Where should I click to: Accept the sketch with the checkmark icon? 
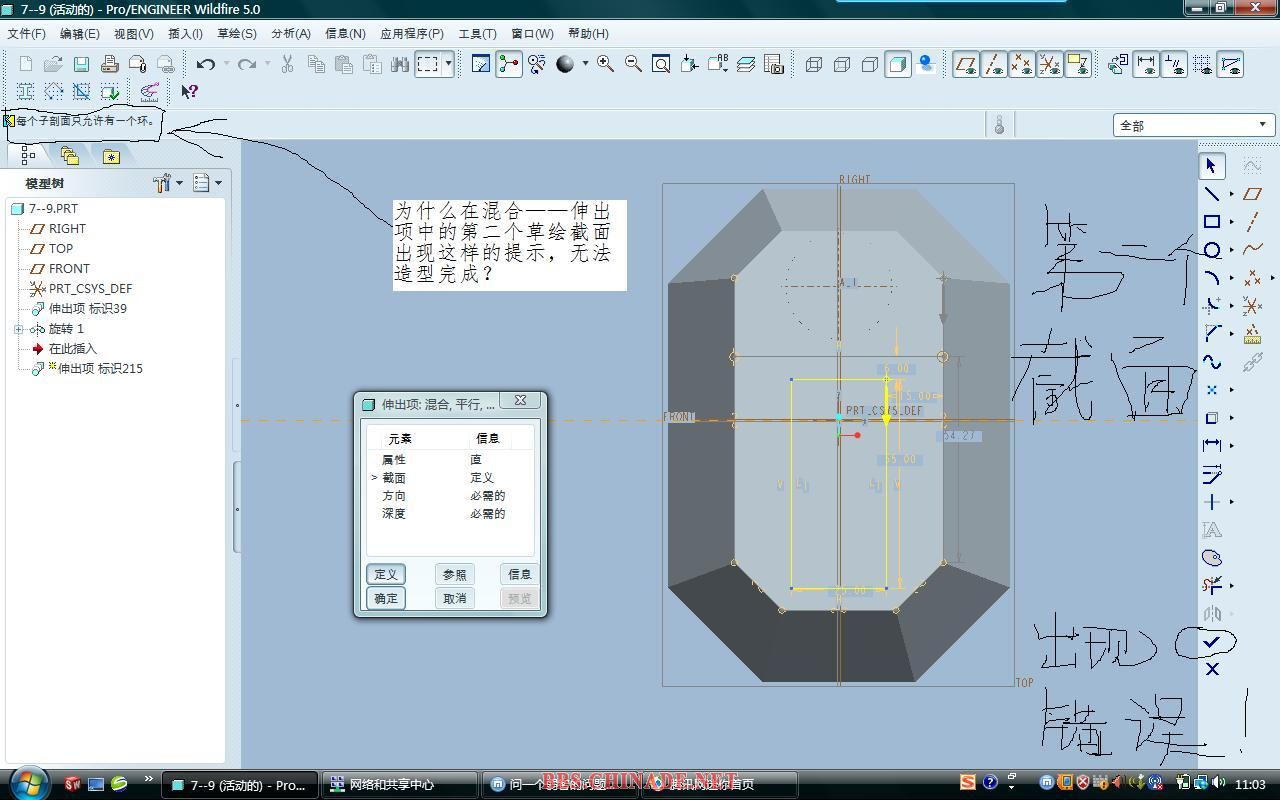(1212, 641)
